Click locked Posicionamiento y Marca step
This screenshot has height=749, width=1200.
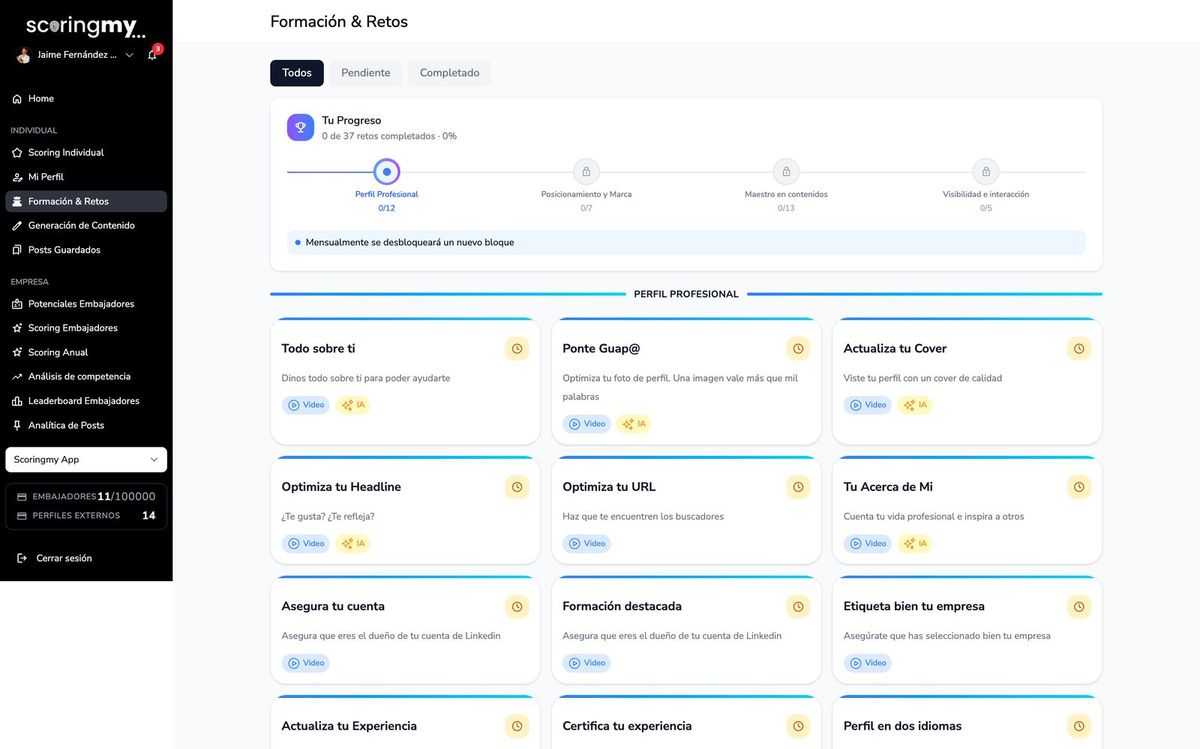(x=586, y=171)
